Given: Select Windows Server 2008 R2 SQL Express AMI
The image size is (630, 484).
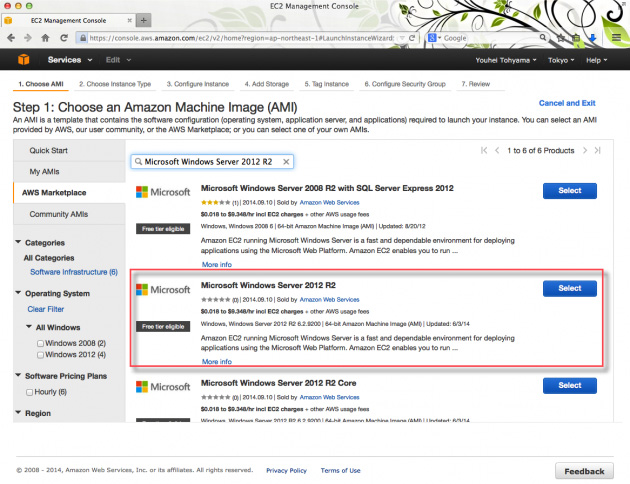Looking at the screenshot, I should [570, 191].
